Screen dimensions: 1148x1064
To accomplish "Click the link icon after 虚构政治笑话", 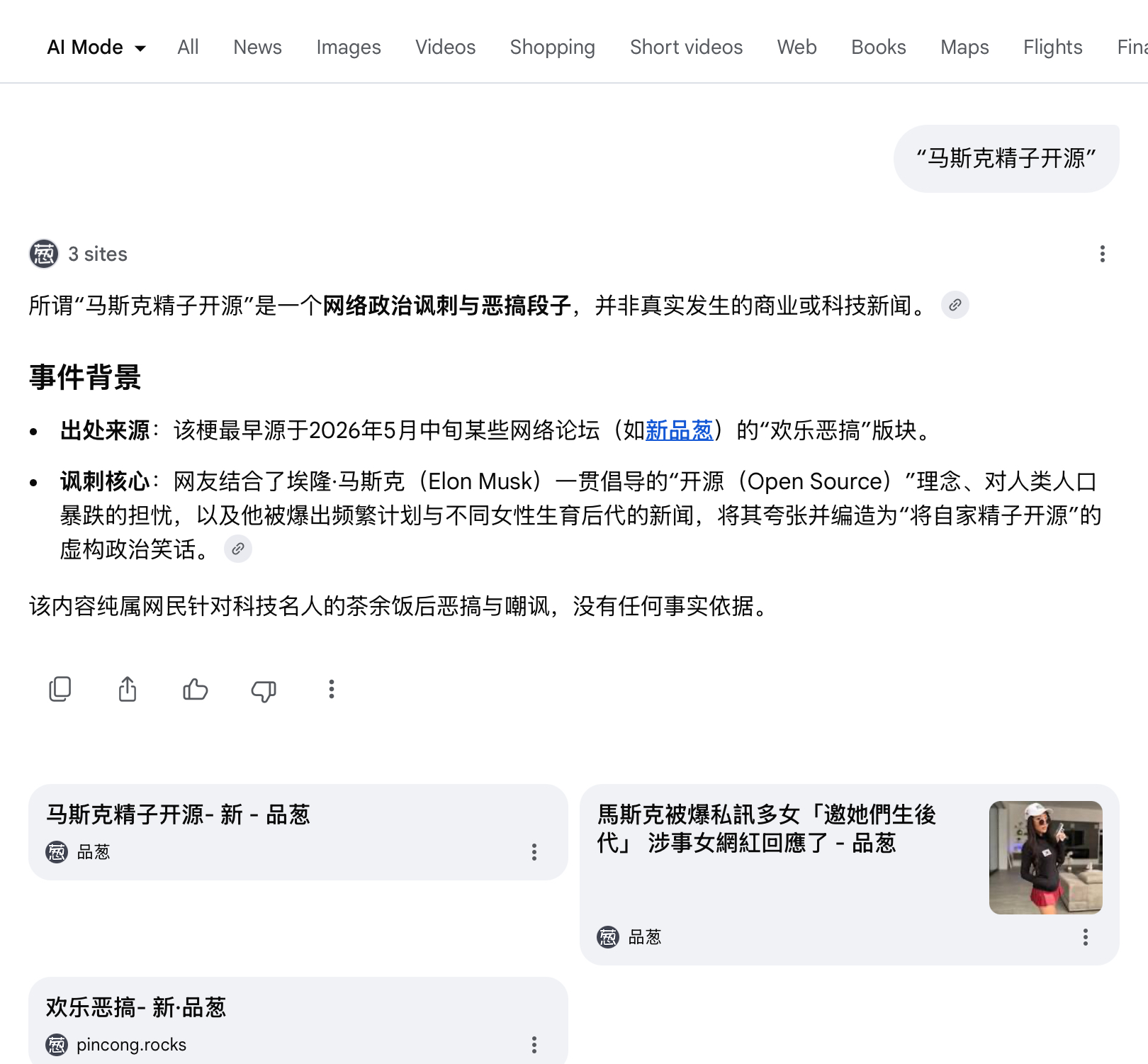I will click(238, 549).
